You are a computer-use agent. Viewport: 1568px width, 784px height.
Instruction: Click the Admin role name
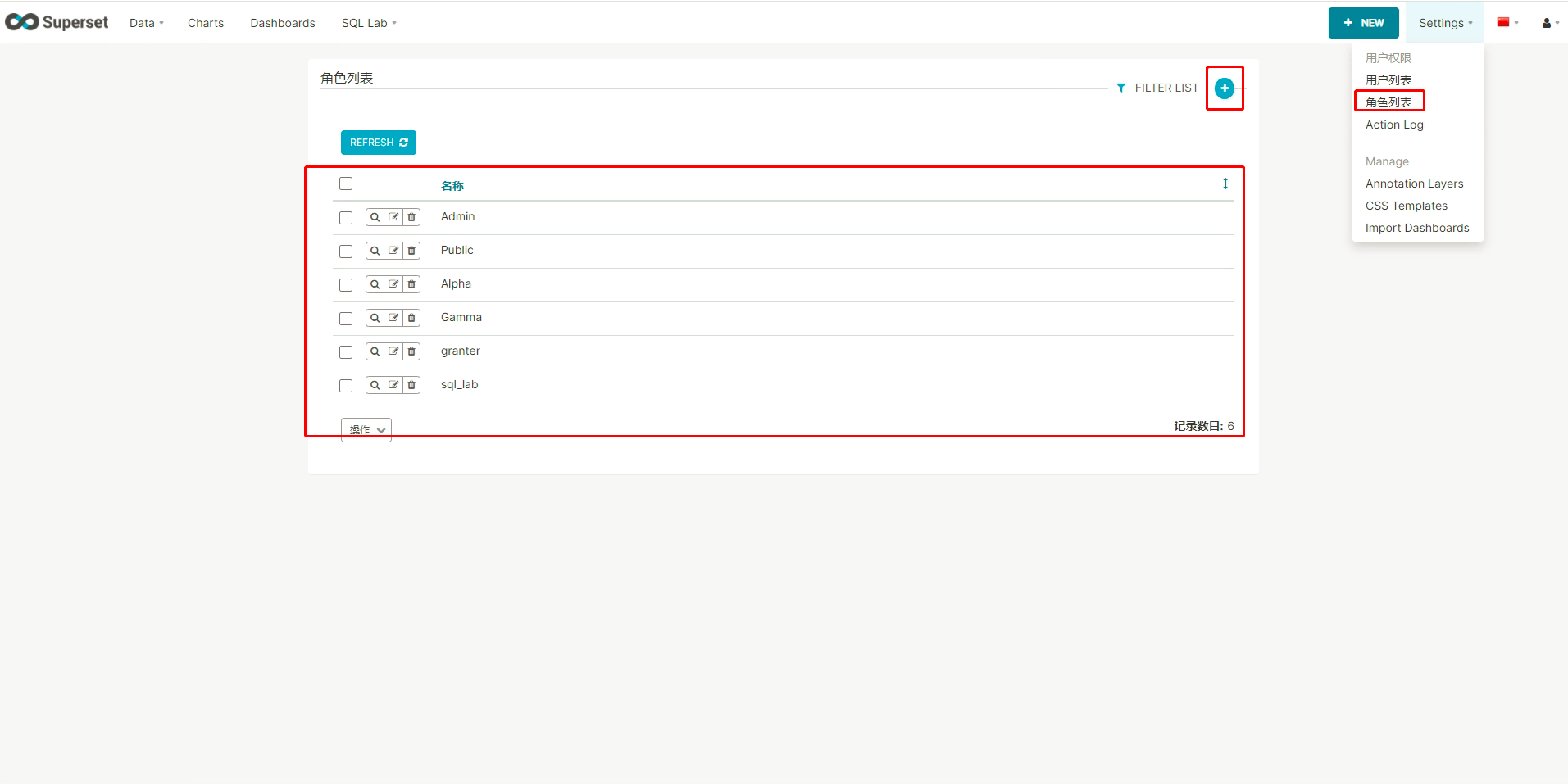click(x=458, y=216)
